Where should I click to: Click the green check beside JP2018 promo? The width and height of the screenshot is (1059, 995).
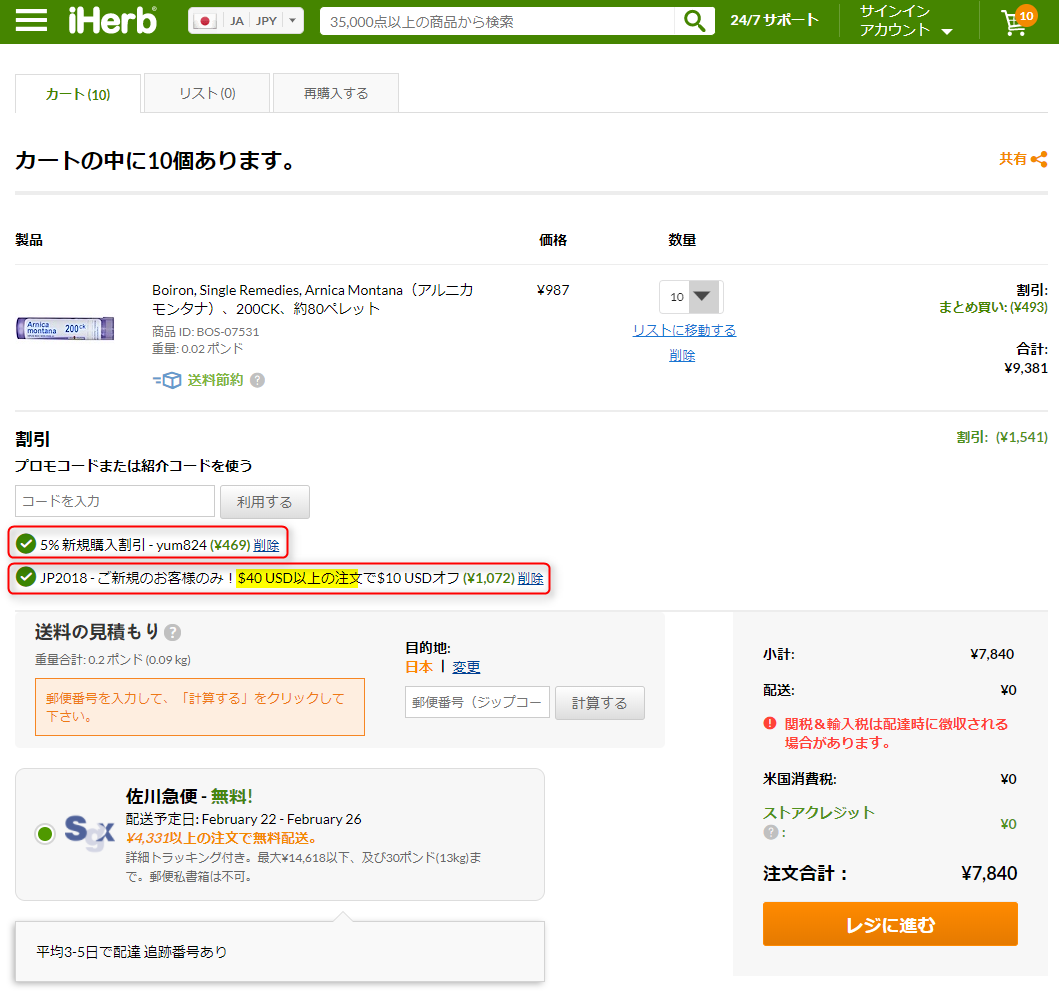click(x=26, y=577)
